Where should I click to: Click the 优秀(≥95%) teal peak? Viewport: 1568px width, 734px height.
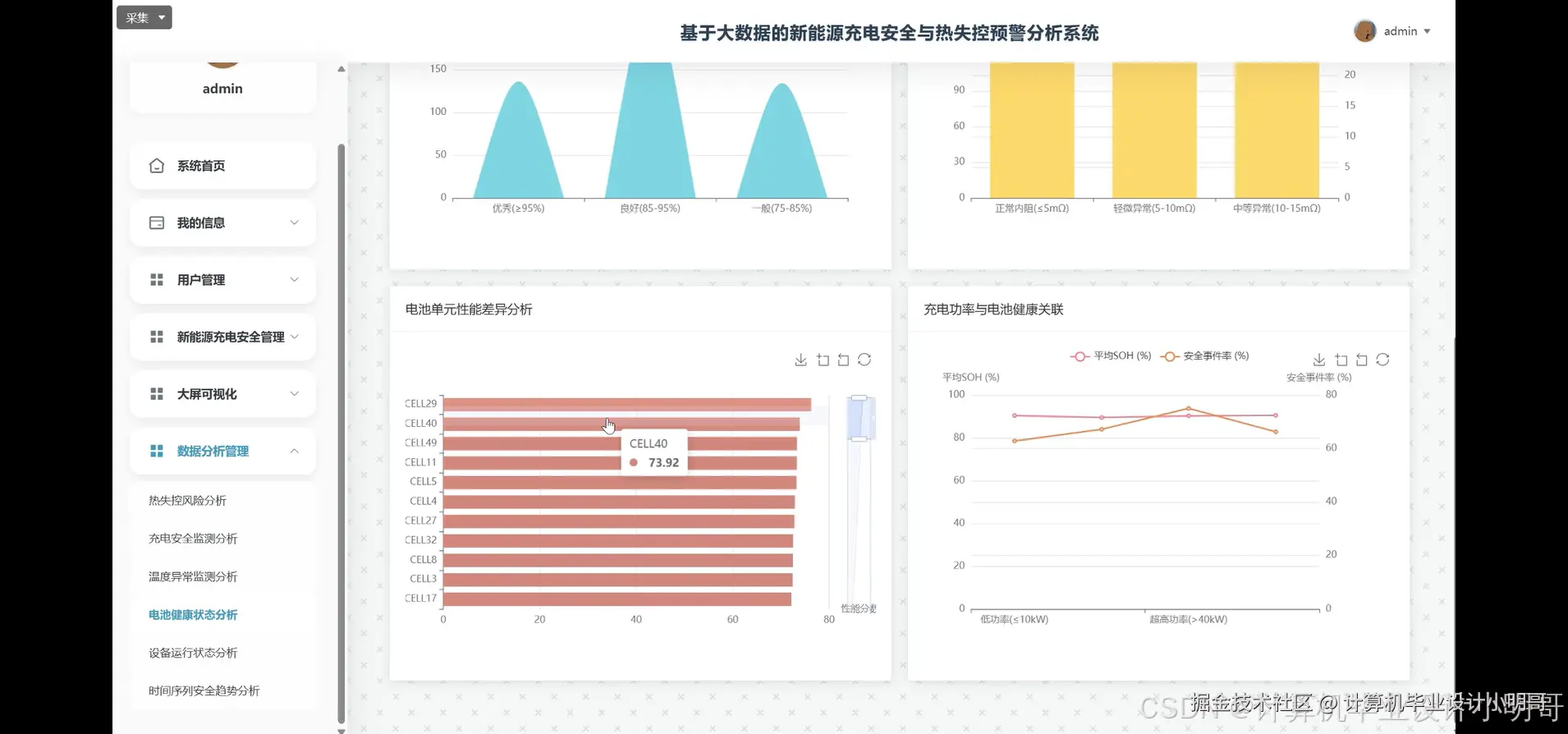(x=519, y=140)
